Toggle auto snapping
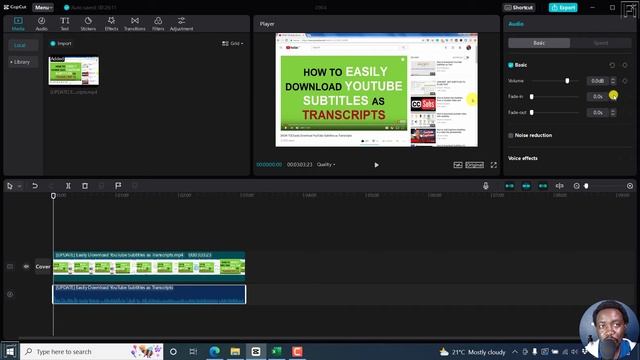This screenshot has height=360, width=640. point(526,186)
